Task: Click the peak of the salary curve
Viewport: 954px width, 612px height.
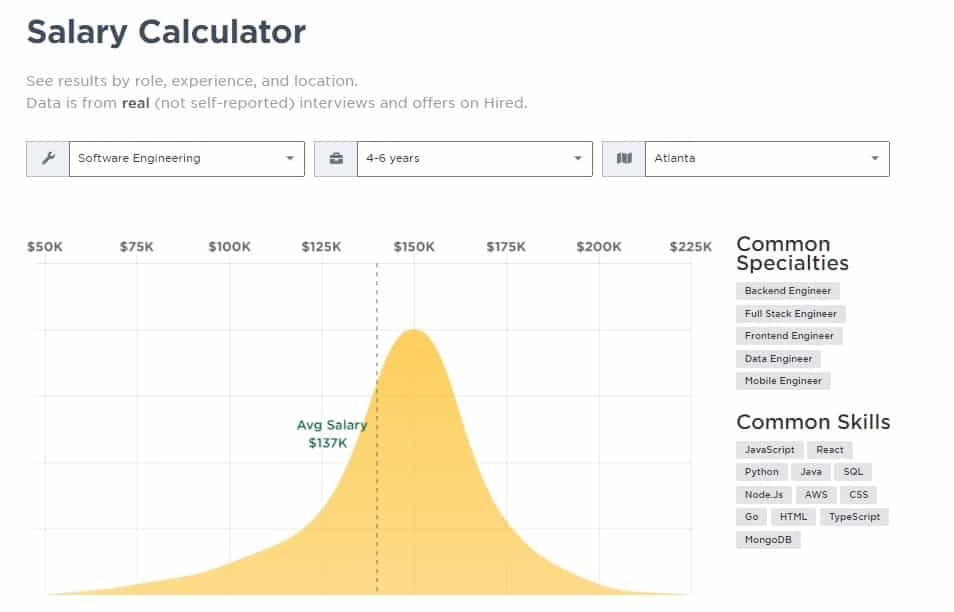Action: [414, 332]
